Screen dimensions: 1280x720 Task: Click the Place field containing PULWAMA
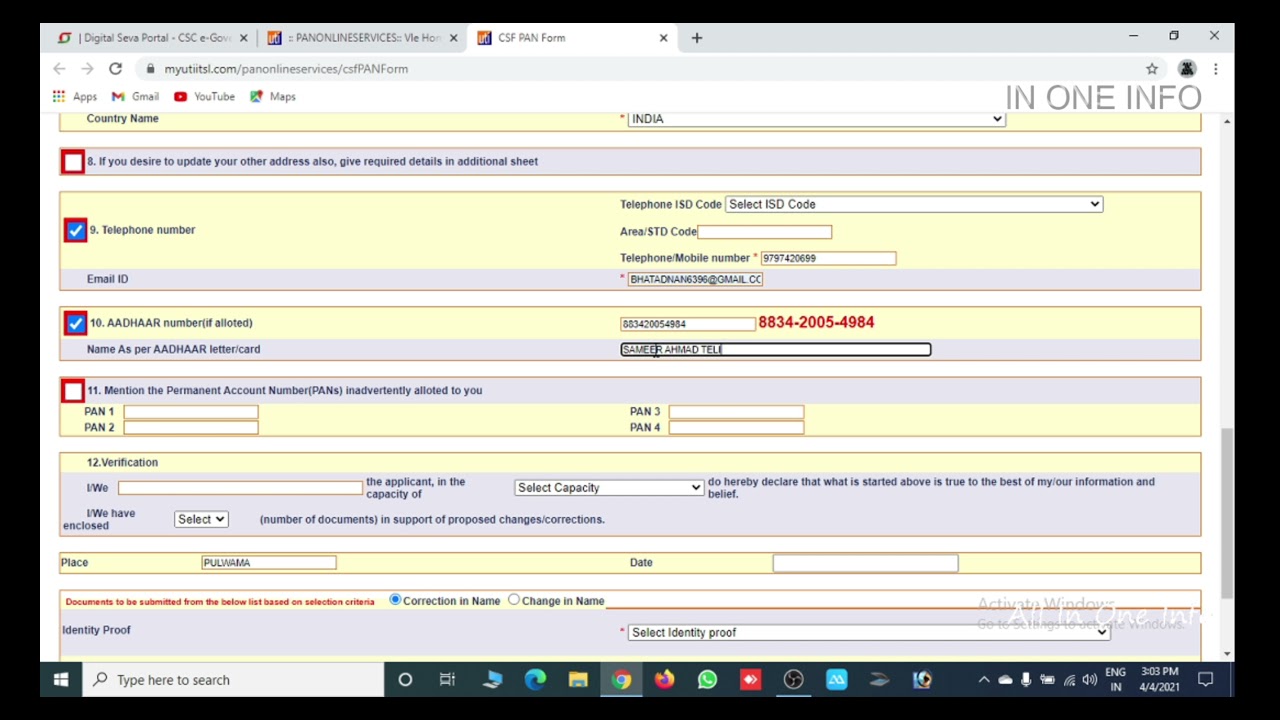(268, 563)
